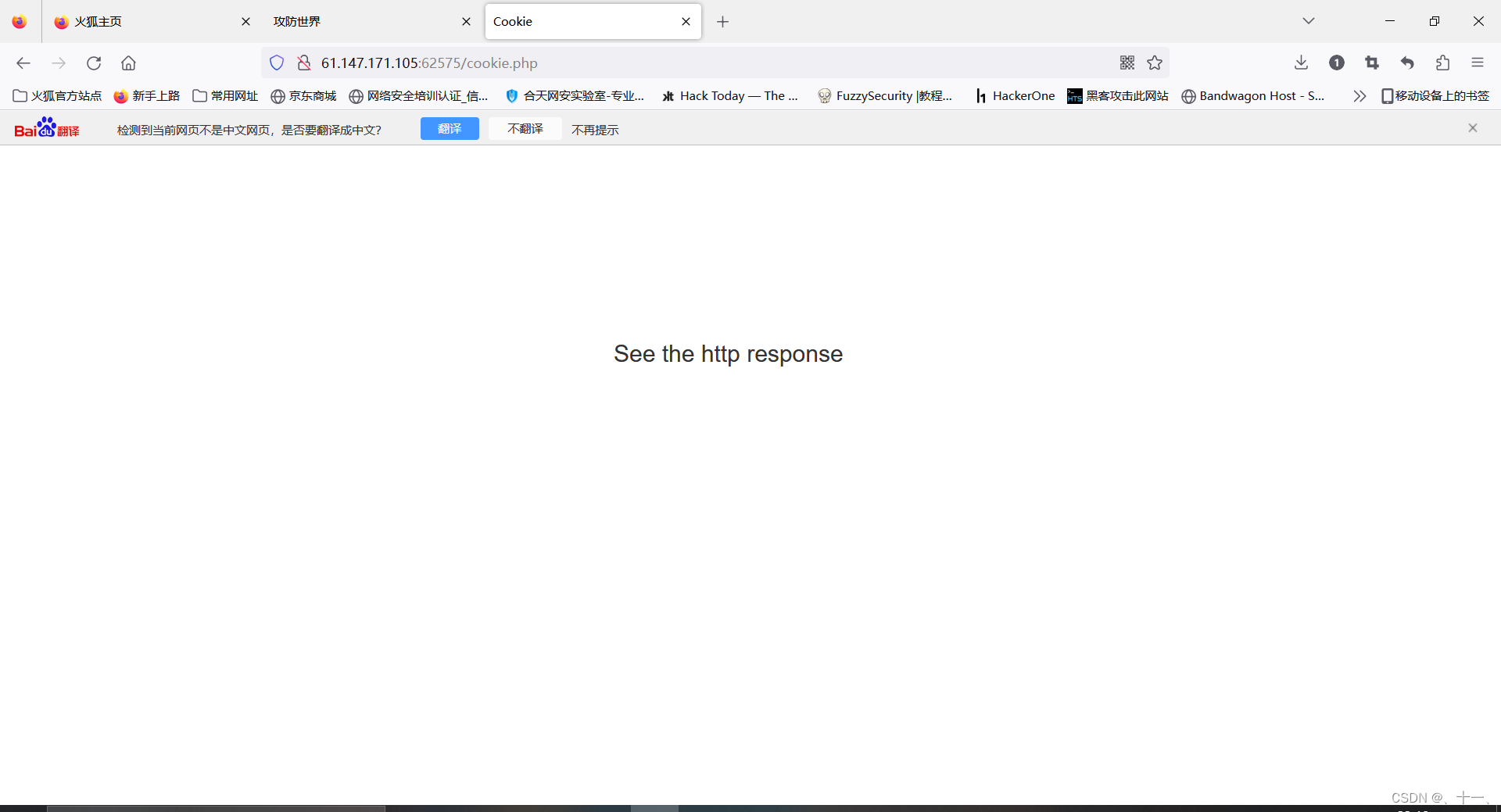Open the Hack Today bookmark

730,96
